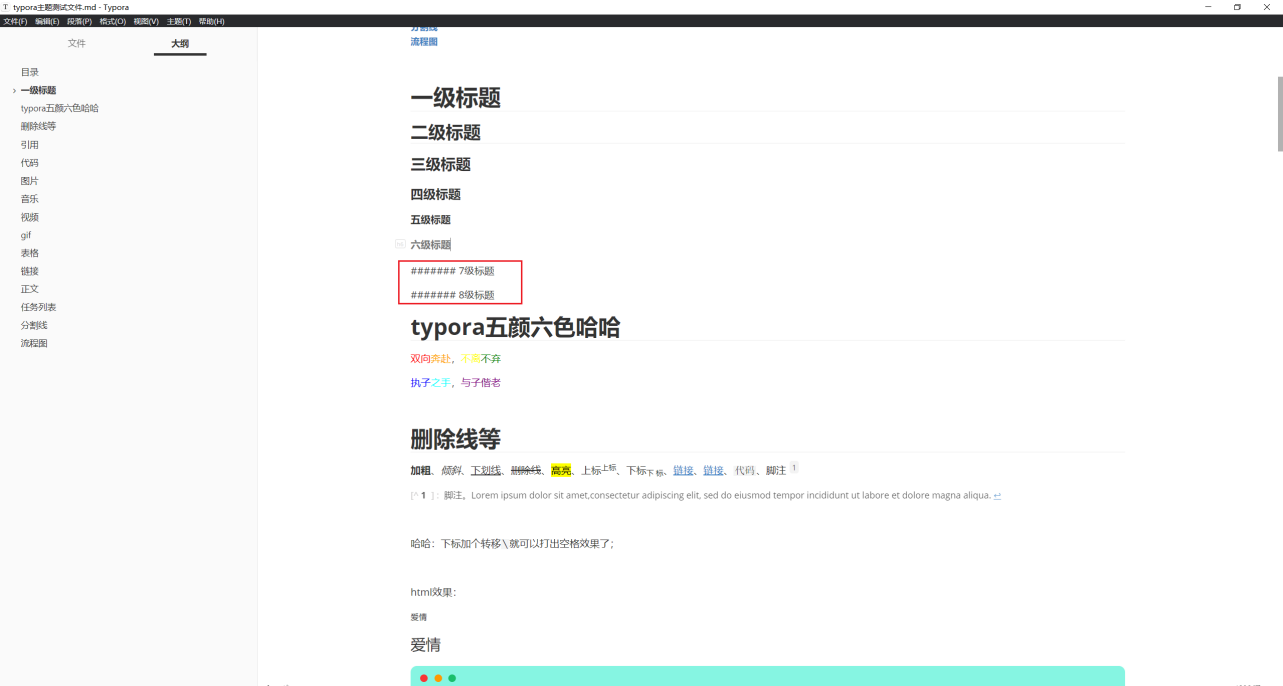Click the 三级标题 heading
The width and height of the screenshot is (1283, 686).
(441, 165)
